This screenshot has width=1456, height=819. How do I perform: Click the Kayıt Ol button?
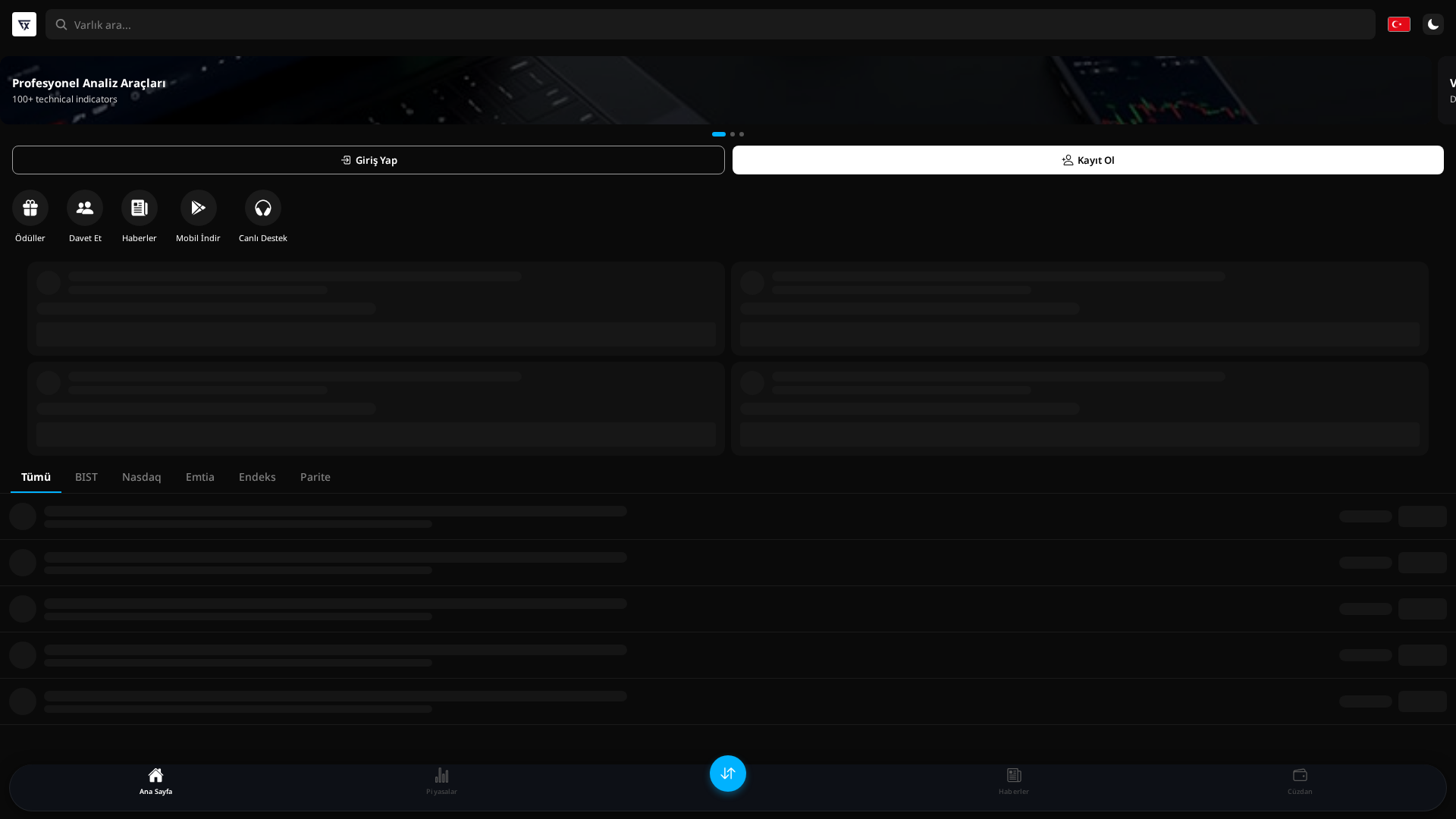coord(1087,160)
